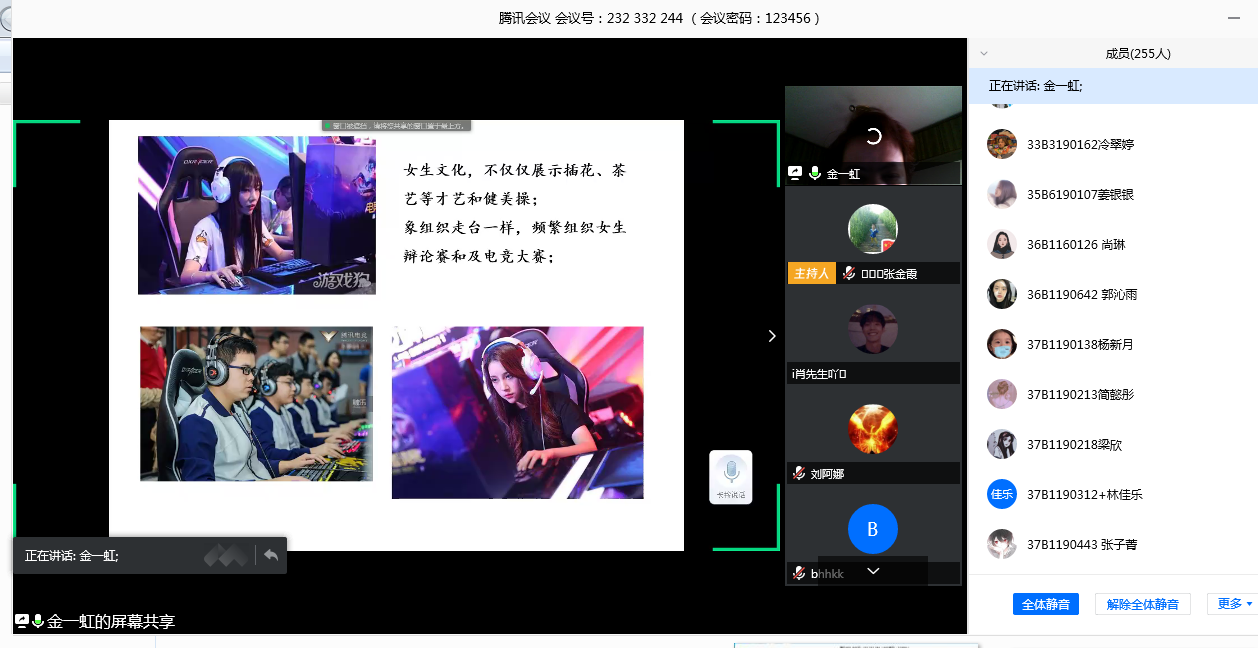This screenshot has width=1258, height=648.
Task: Click the 佳乐 avatar in the member list
Action: pyautogui.click(x=1001, y=494)
